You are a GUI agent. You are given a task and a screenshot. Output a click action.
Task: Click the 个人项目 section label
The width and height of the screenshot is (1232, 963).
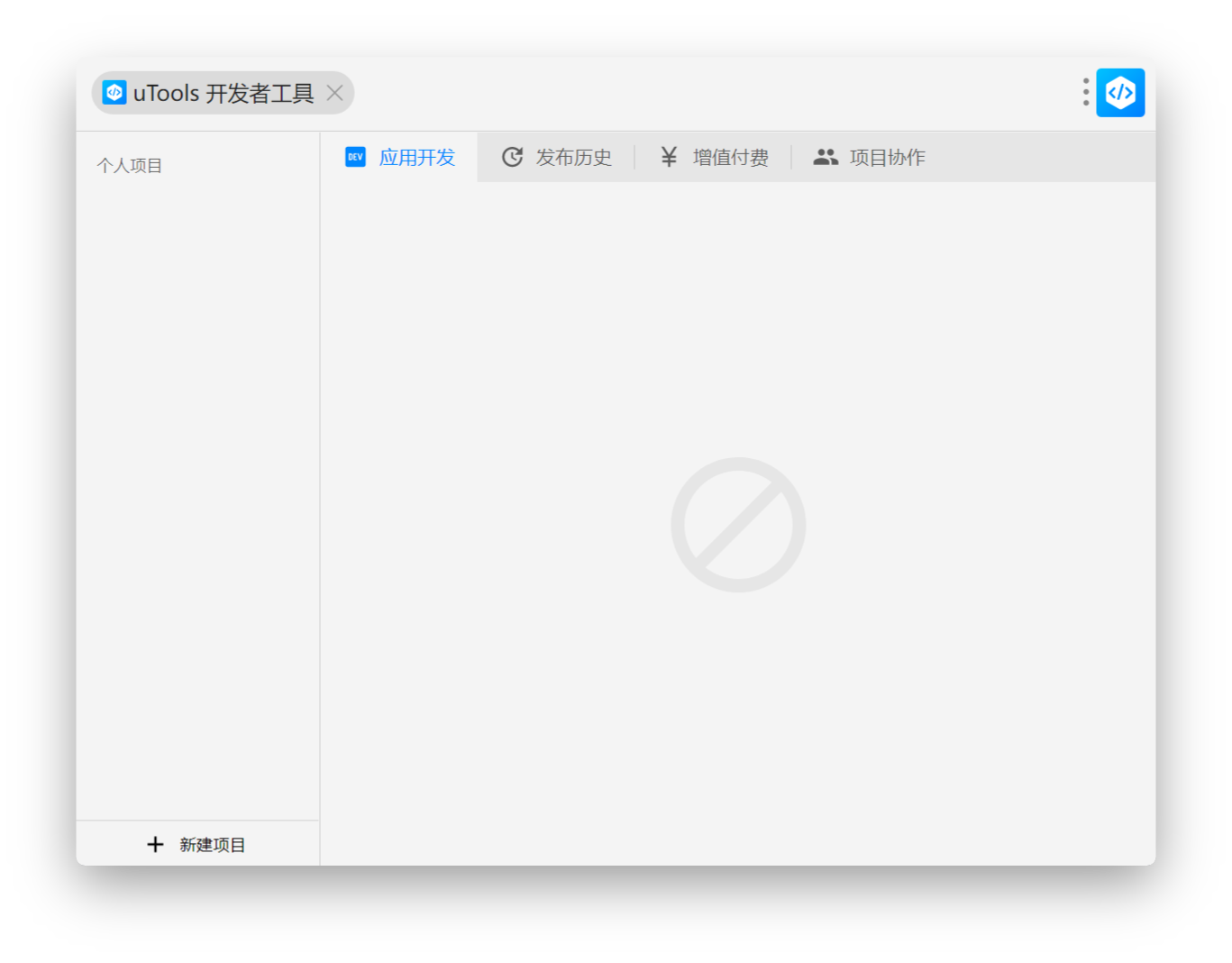click(x=129, y=164)
